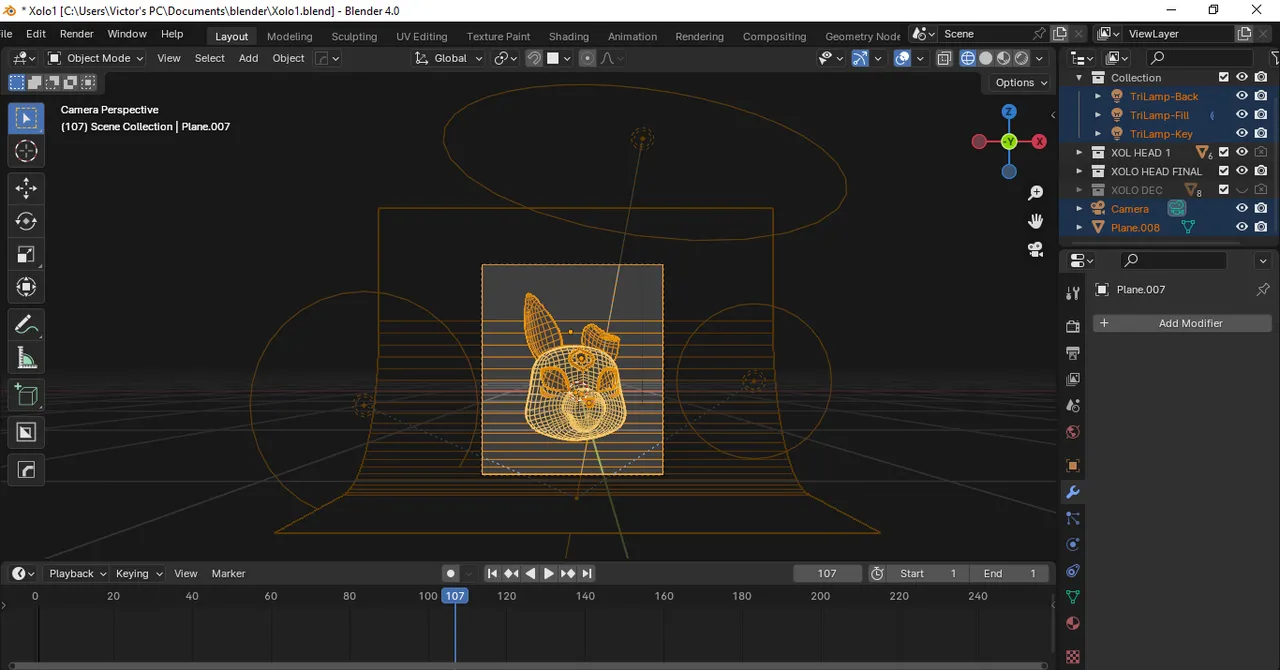Image resolution: width=1280 pixels, height=670 pixels.
Task: Select the Scale tool
Action: click(x=26, y=254)
